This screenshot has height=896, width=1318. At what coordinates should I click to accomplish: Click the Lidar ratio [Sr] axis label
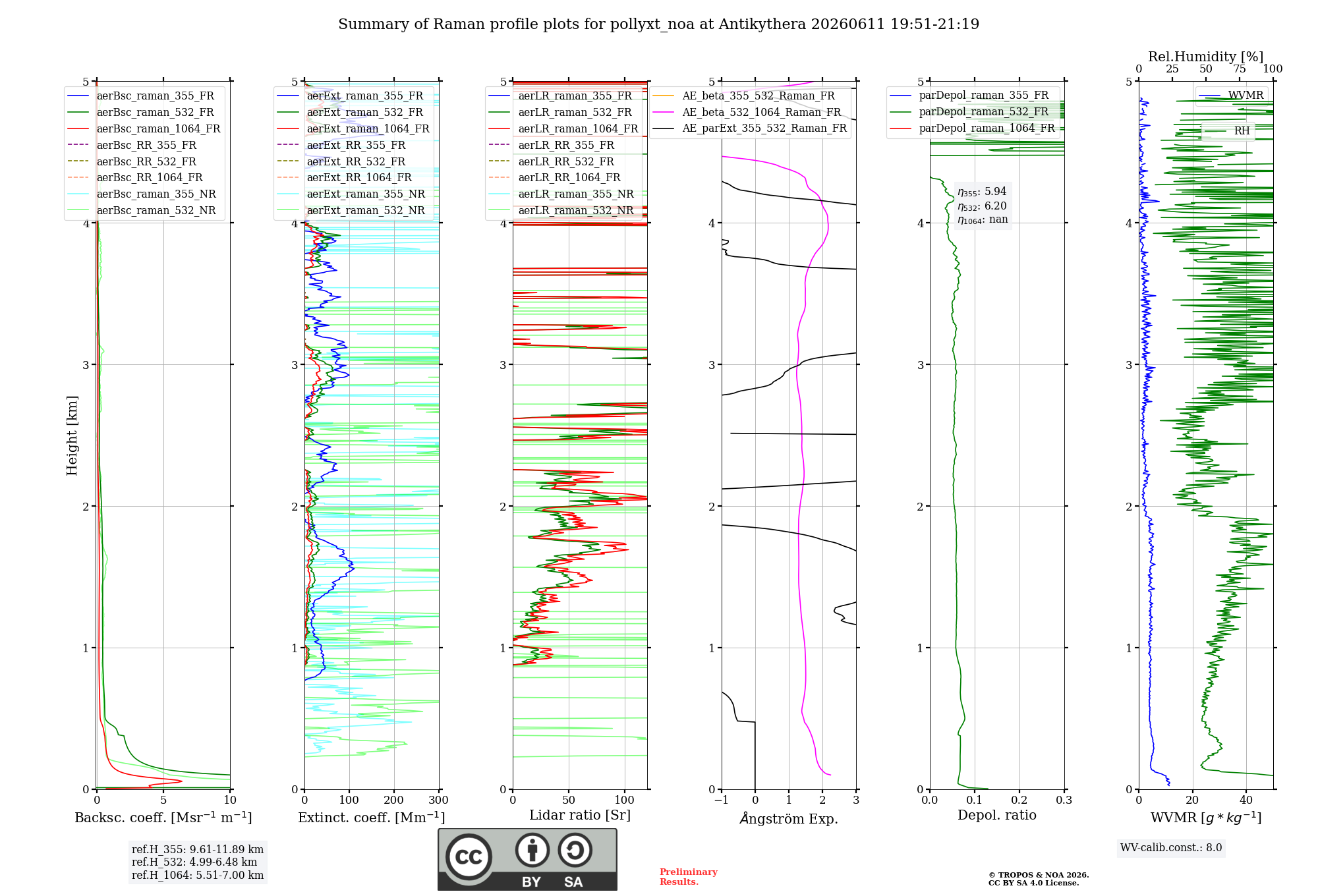(580, 816)
